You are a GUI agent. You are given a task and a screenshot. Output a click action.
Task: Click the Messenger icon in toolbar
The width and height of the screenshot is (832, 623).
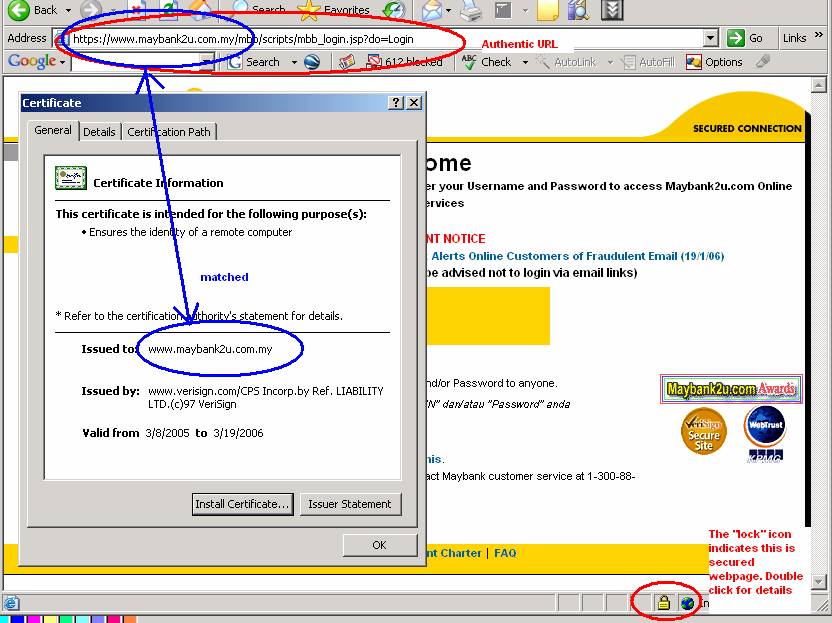pyautogui.click(x=612, y=10)
